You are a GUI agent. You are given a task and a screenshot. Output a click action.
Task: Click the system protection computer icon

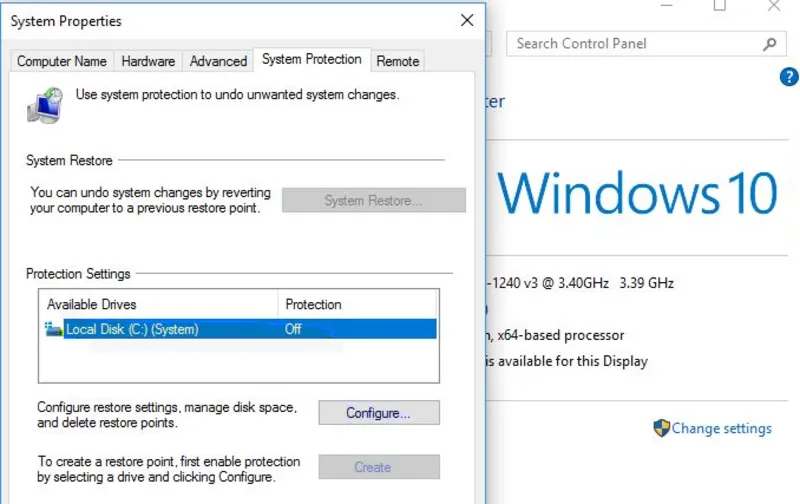45,103
